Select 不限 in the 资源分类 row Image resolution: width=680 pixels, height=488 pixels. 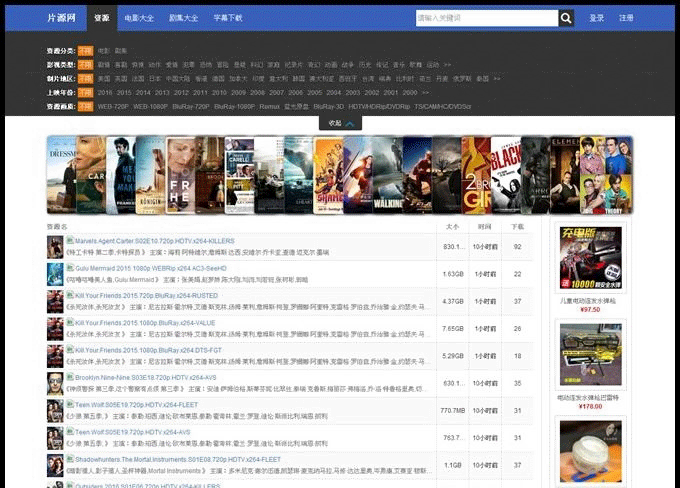(85, 51)
